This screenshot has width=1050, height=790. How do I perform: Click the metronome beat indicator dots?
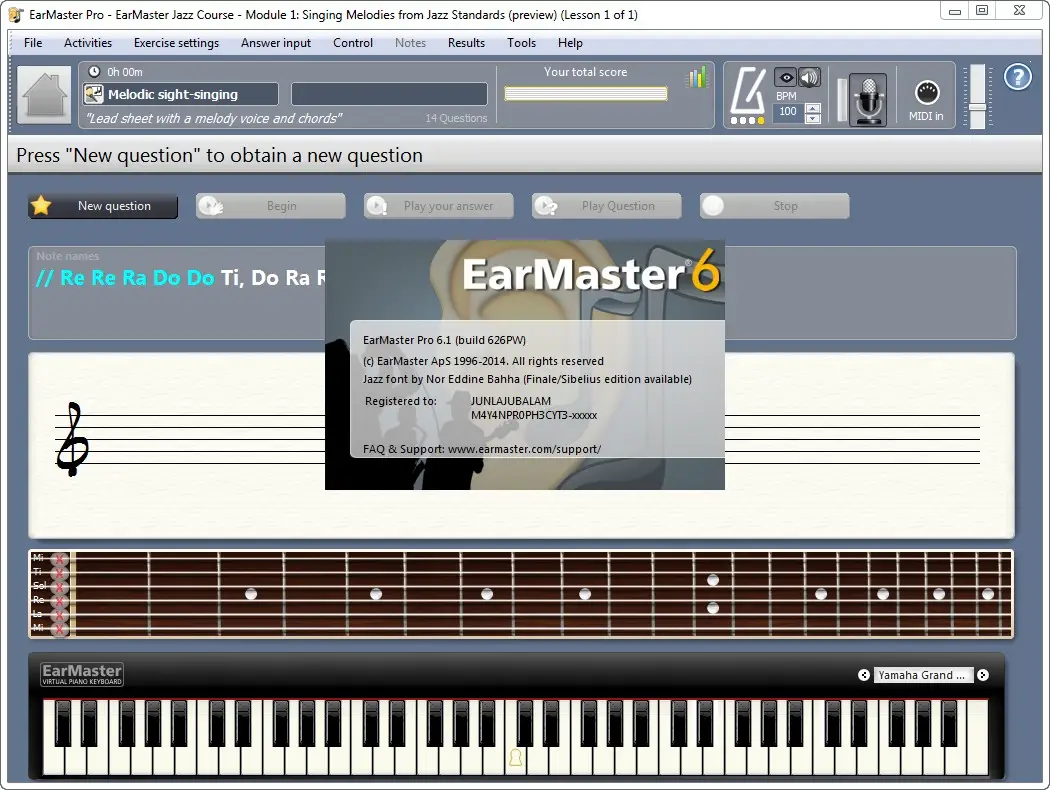coord(747,121)
